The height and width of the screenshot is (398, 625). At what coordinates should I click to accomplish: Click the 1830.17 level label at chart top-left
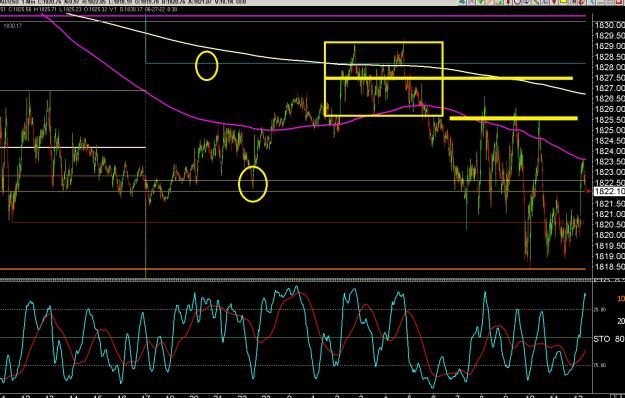click(13, 26)
